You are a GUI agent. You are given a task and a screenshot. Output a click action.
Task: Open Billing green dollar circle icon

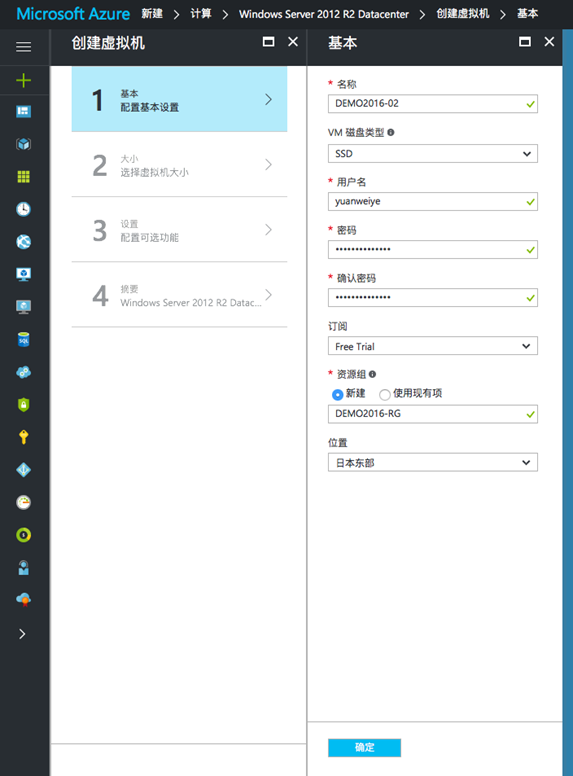click(23, 535)
